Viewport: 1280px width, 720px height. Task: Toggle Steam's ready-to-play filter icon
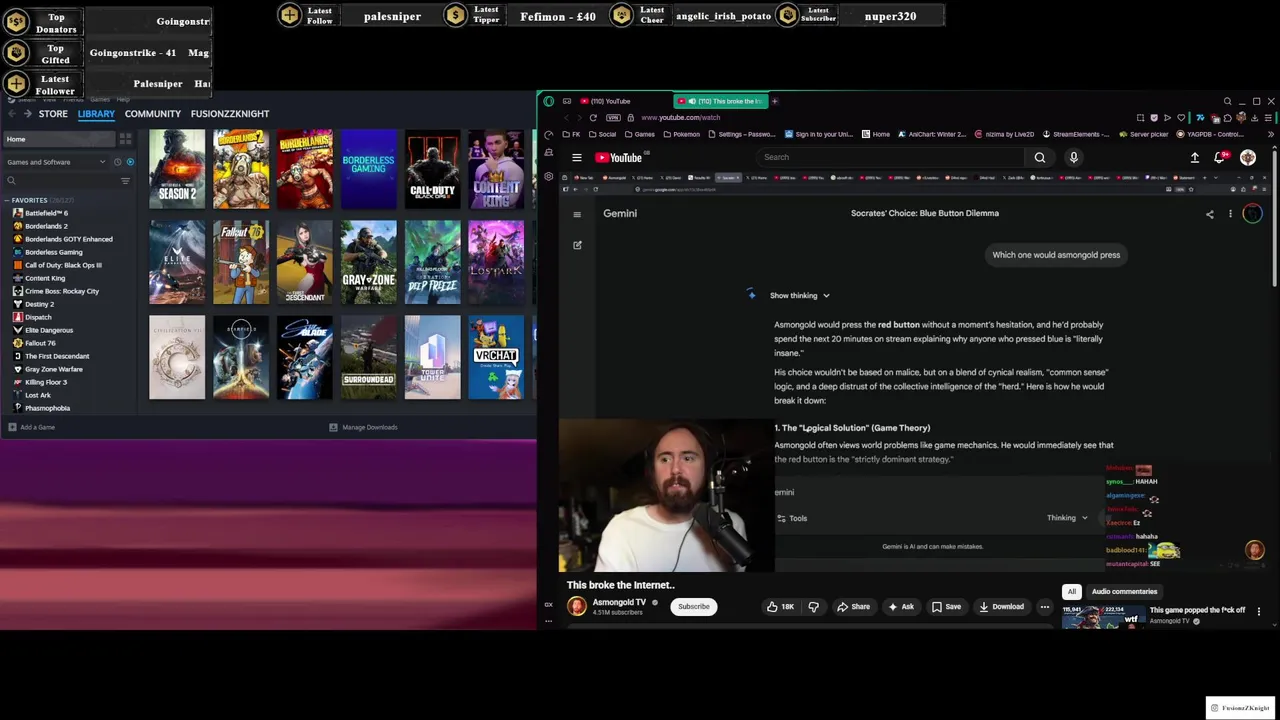pyautogui.click(x=129, y=162)
